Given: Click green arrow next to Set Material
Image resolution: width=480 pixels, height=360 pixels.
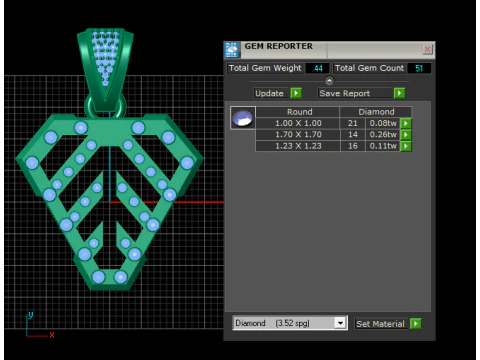Looking at the screenshot, I should (416, 323).
